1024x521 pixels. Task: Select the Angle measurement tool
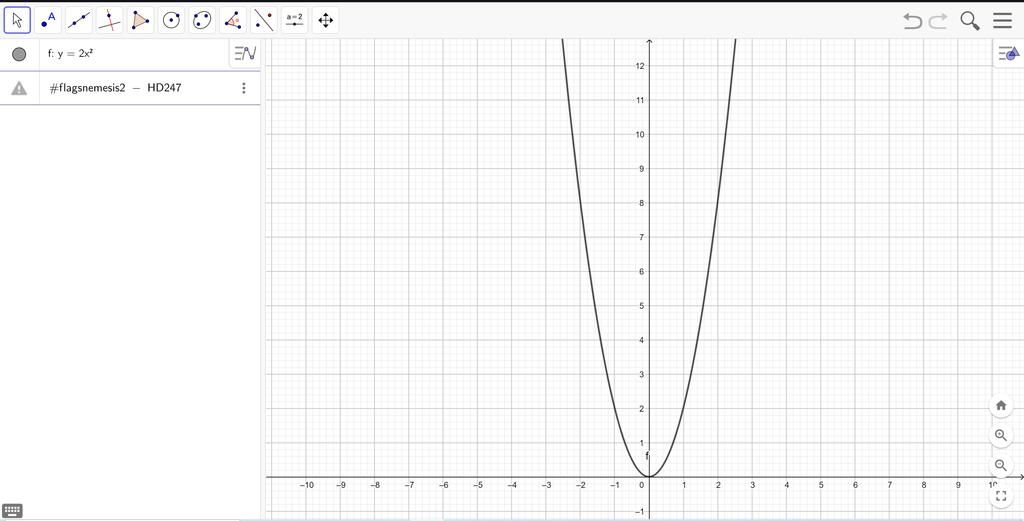coord(233,20)
